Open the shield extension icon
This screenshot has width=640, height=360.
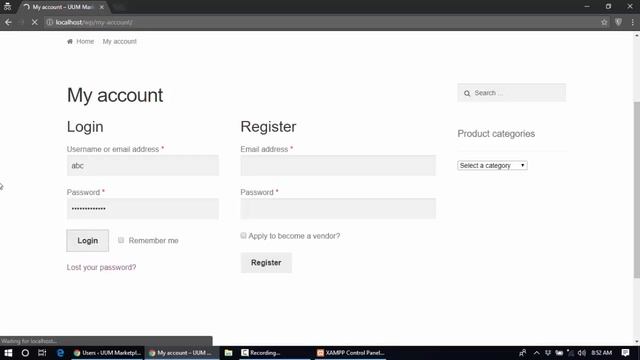coord(618,22)
